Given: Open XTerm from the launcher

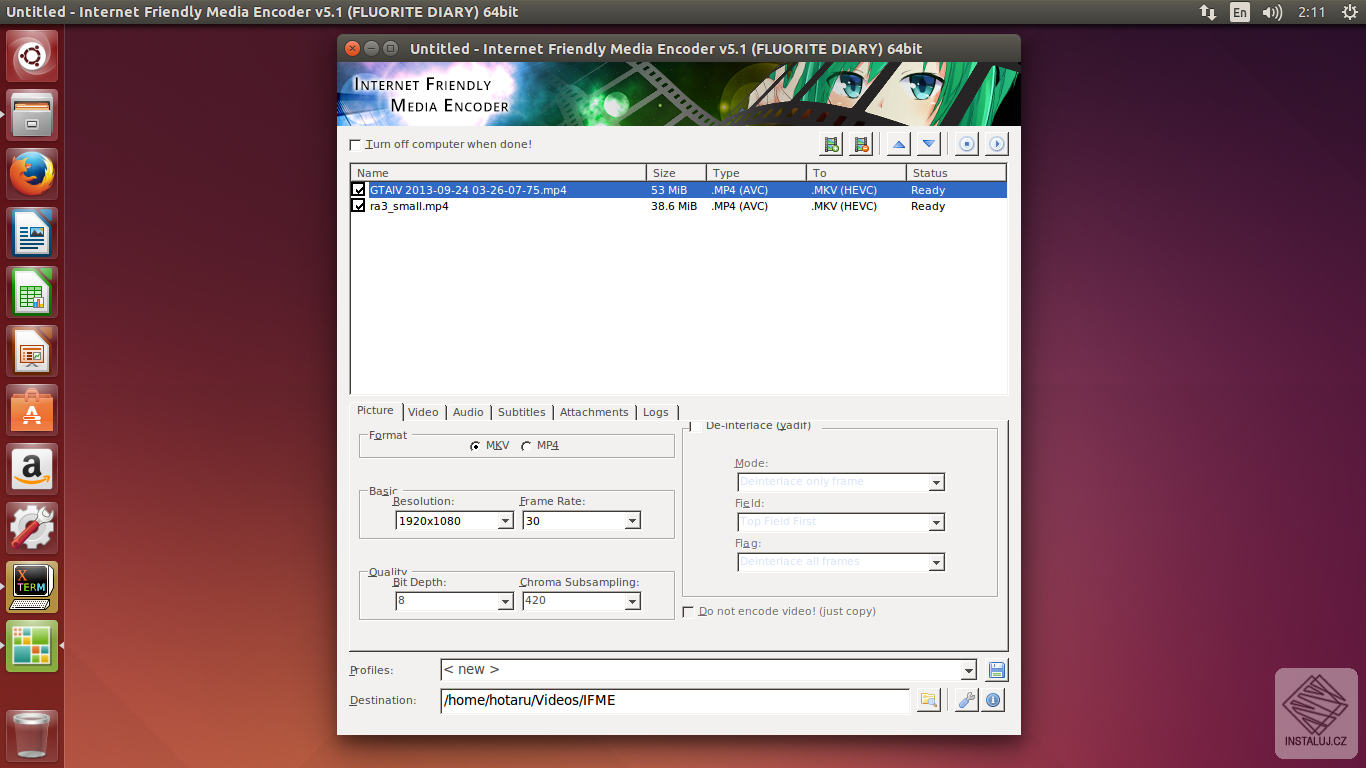Looking at the screenshot, I should click(33, 587).
